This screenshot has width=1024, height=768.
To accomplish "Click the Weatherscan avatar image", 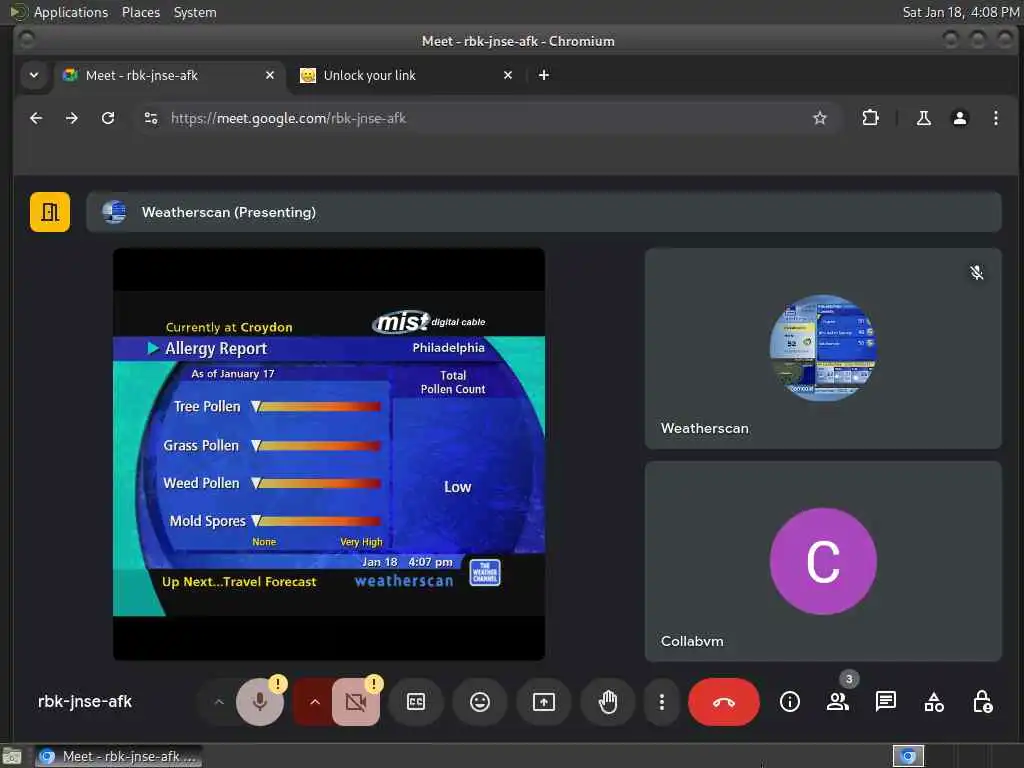I will coord(823,347).
